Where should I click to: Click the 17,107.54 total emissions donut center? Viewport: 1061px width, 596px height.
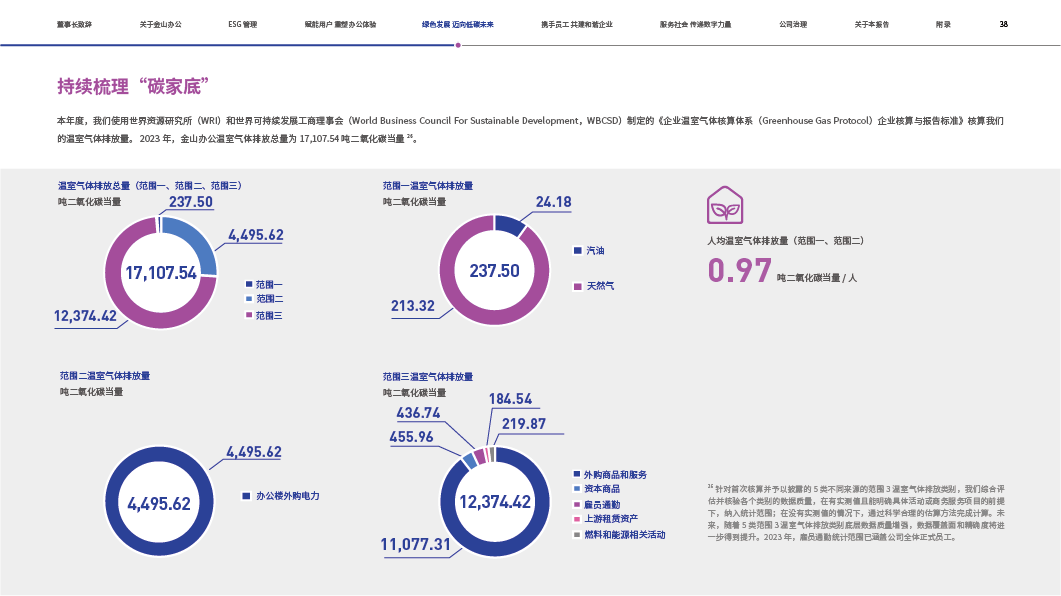pyautogui.click(x=160, y=273)
